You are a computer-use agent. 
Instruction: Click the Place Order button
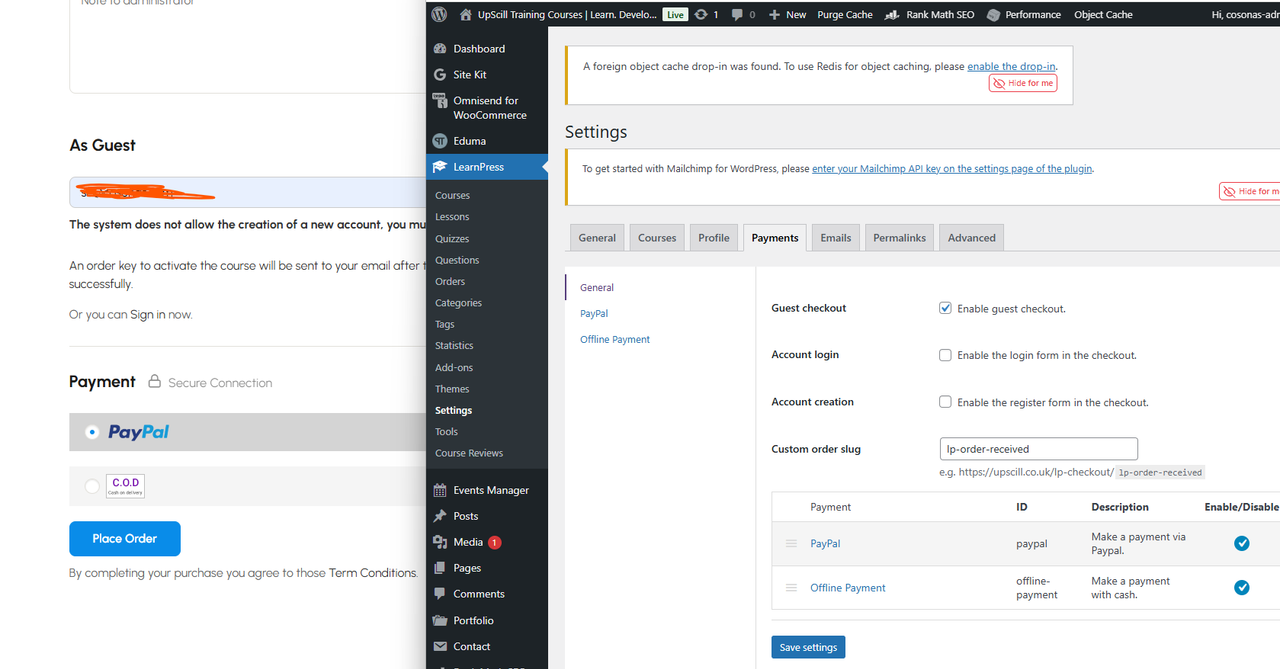click(125, 538)
